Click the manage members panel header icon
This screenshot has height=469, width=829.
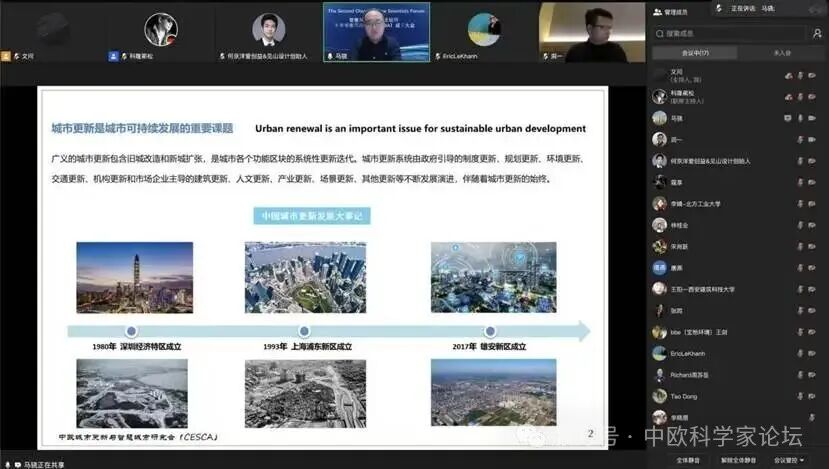pos(657,12)
